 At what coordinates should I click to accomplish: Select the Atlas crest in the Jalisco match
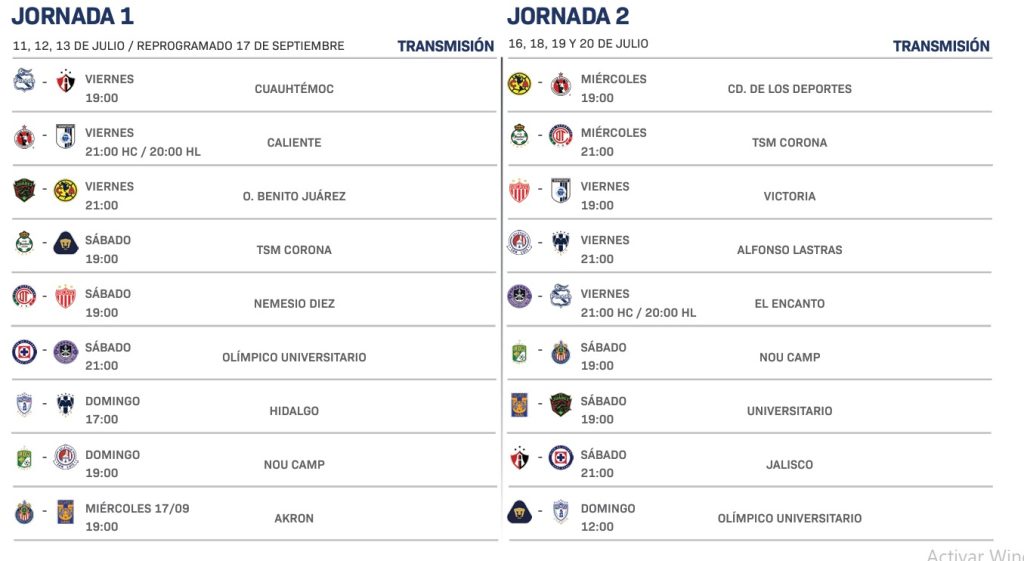click(x=519, y=458)
